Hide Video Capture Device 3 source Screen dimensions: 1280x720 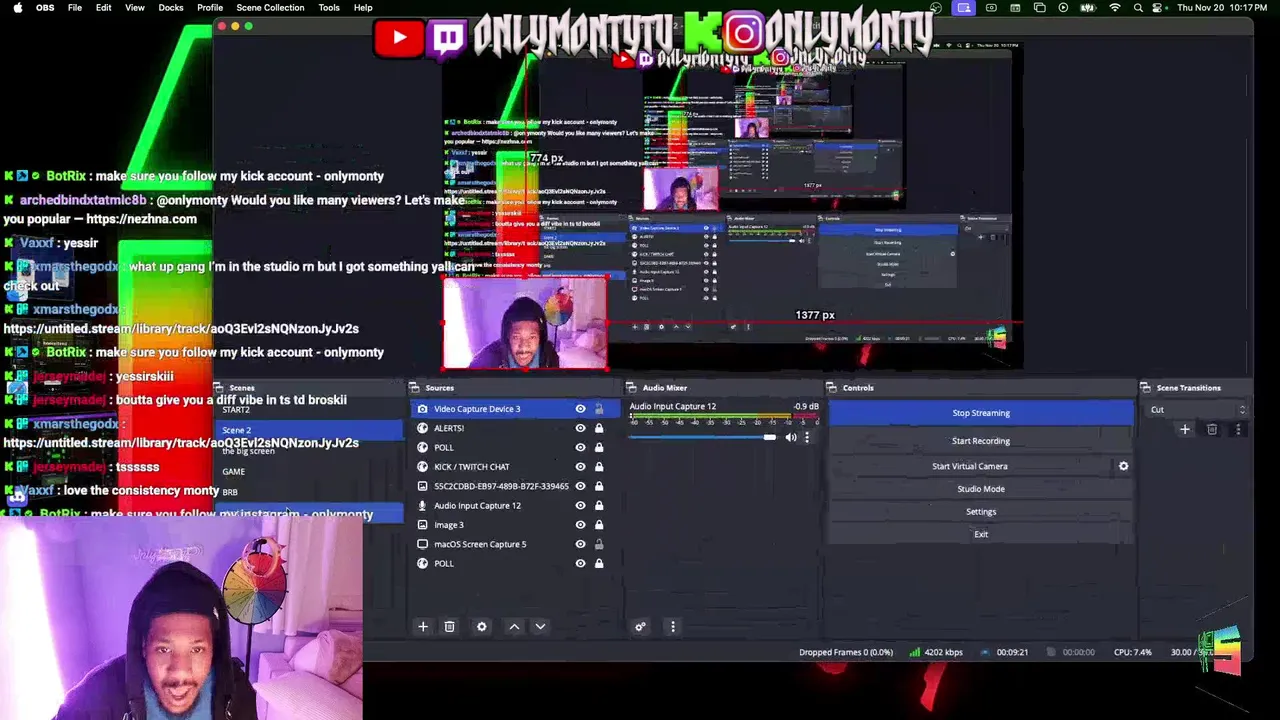coord(580,409)
